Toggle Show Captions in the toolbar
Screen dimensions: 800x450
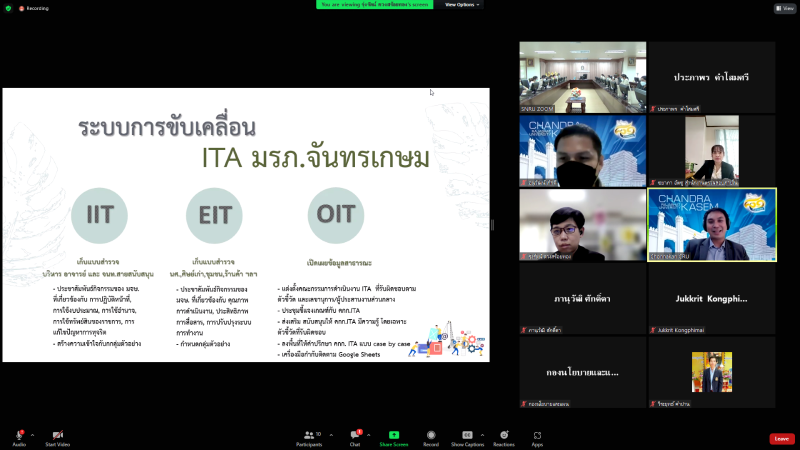[x=467, y=435]
